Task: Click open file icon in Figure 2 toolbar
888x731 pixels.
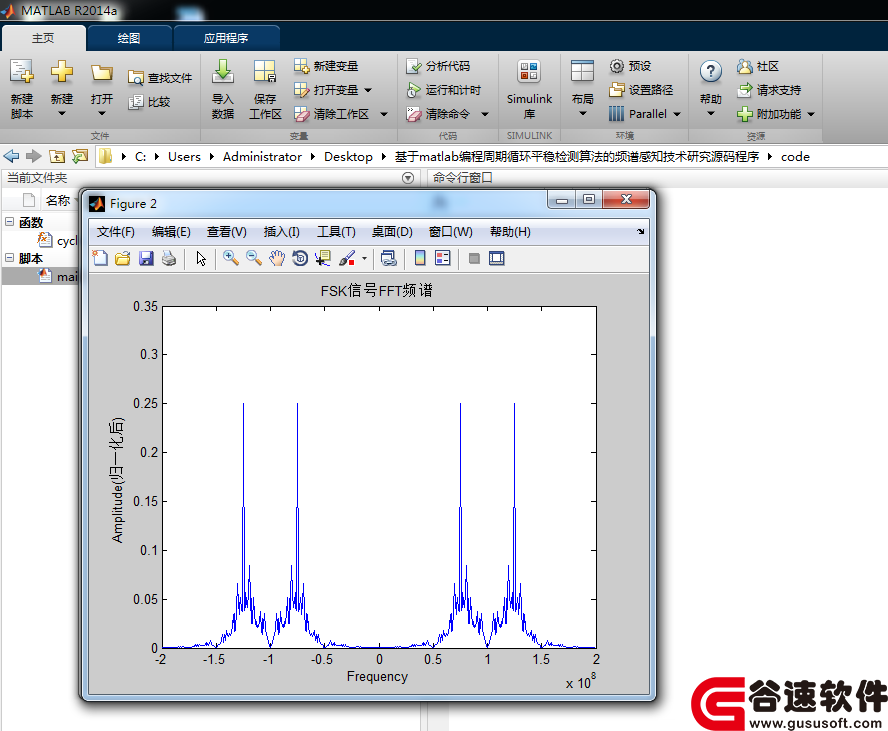Action: pos(123,258)
